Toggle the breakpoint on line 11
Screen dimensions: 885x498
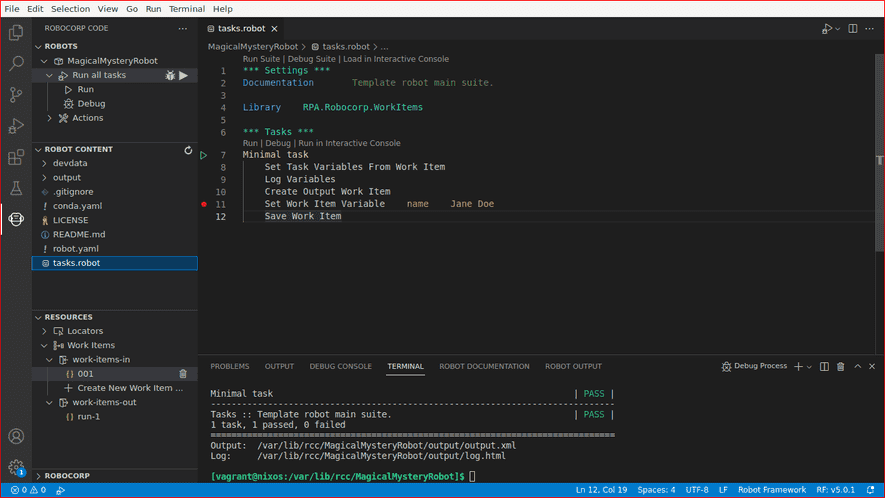pyautogui.click(x=204, y=204)
